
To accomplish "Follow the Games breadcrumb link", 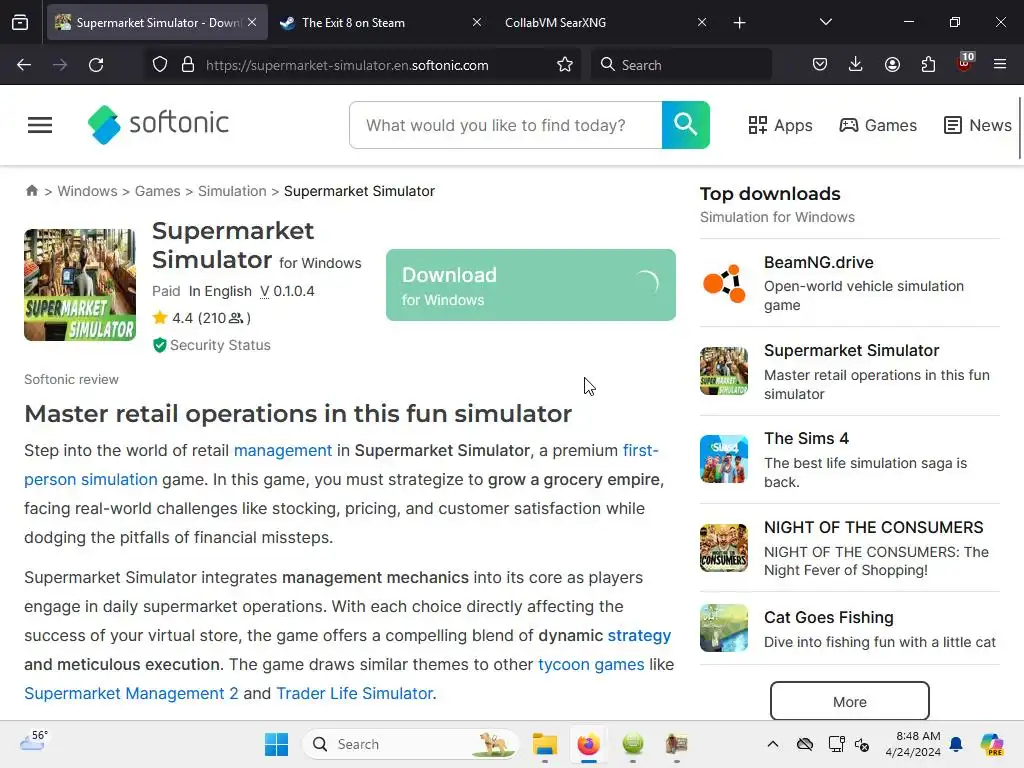I will [157, 191].
